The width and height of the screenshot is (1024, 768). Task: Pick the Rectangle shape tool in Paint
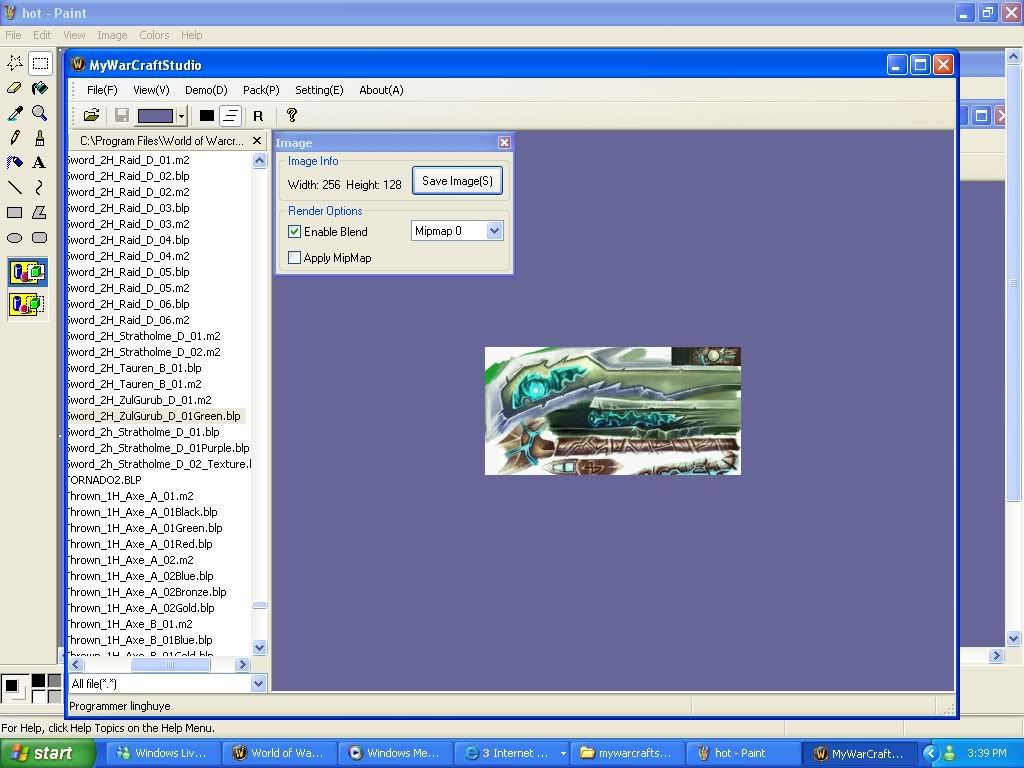tap(14, 213)
